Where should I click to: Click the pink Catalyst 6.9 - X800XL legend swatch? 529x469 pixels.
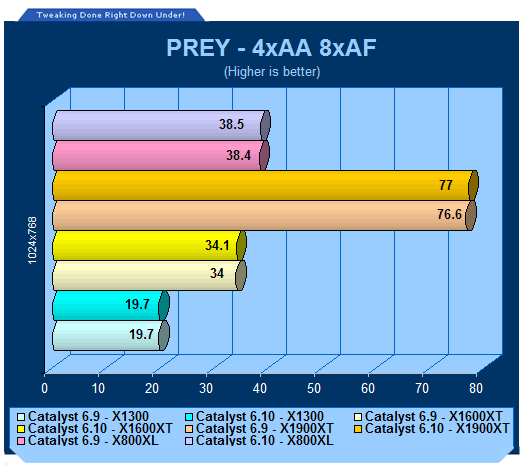tap(21, 441)
